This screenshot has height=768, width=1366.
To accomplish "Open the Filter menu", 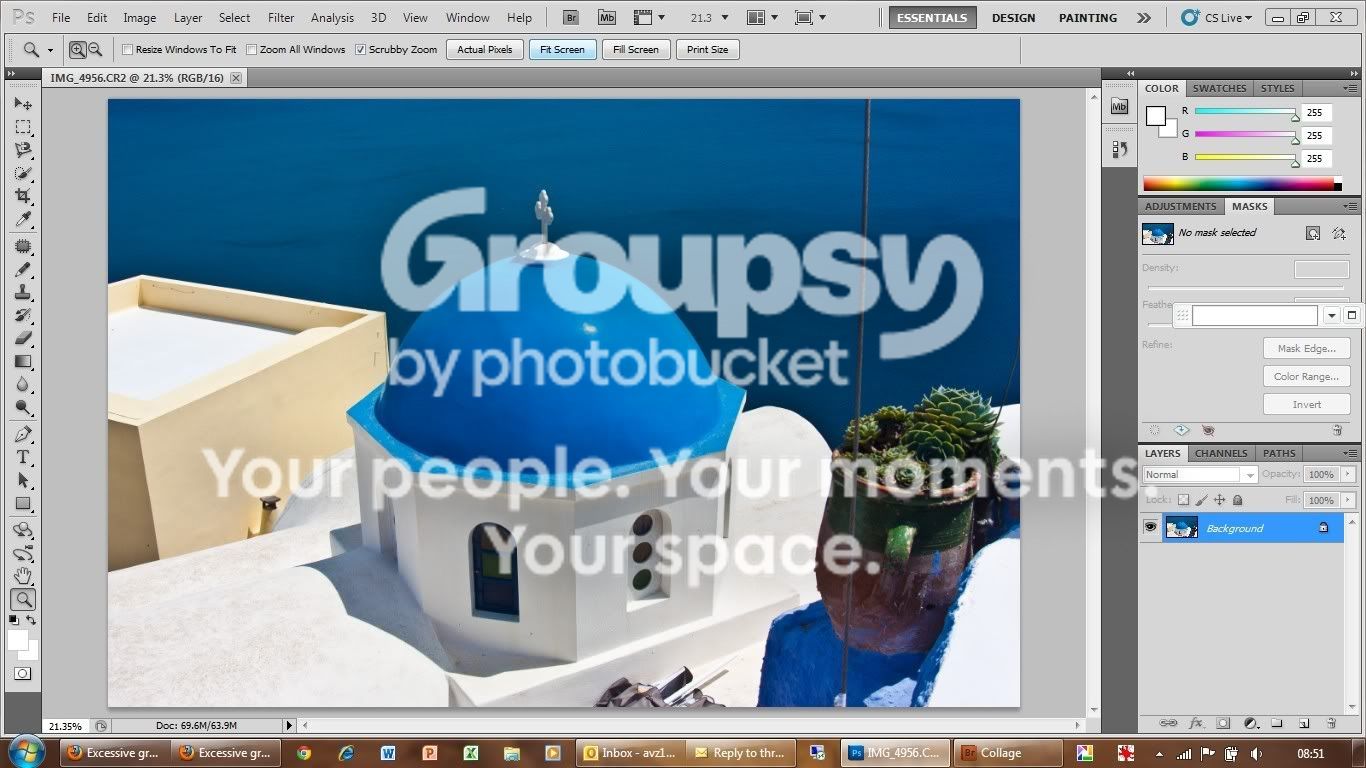I will coord(281,18).
